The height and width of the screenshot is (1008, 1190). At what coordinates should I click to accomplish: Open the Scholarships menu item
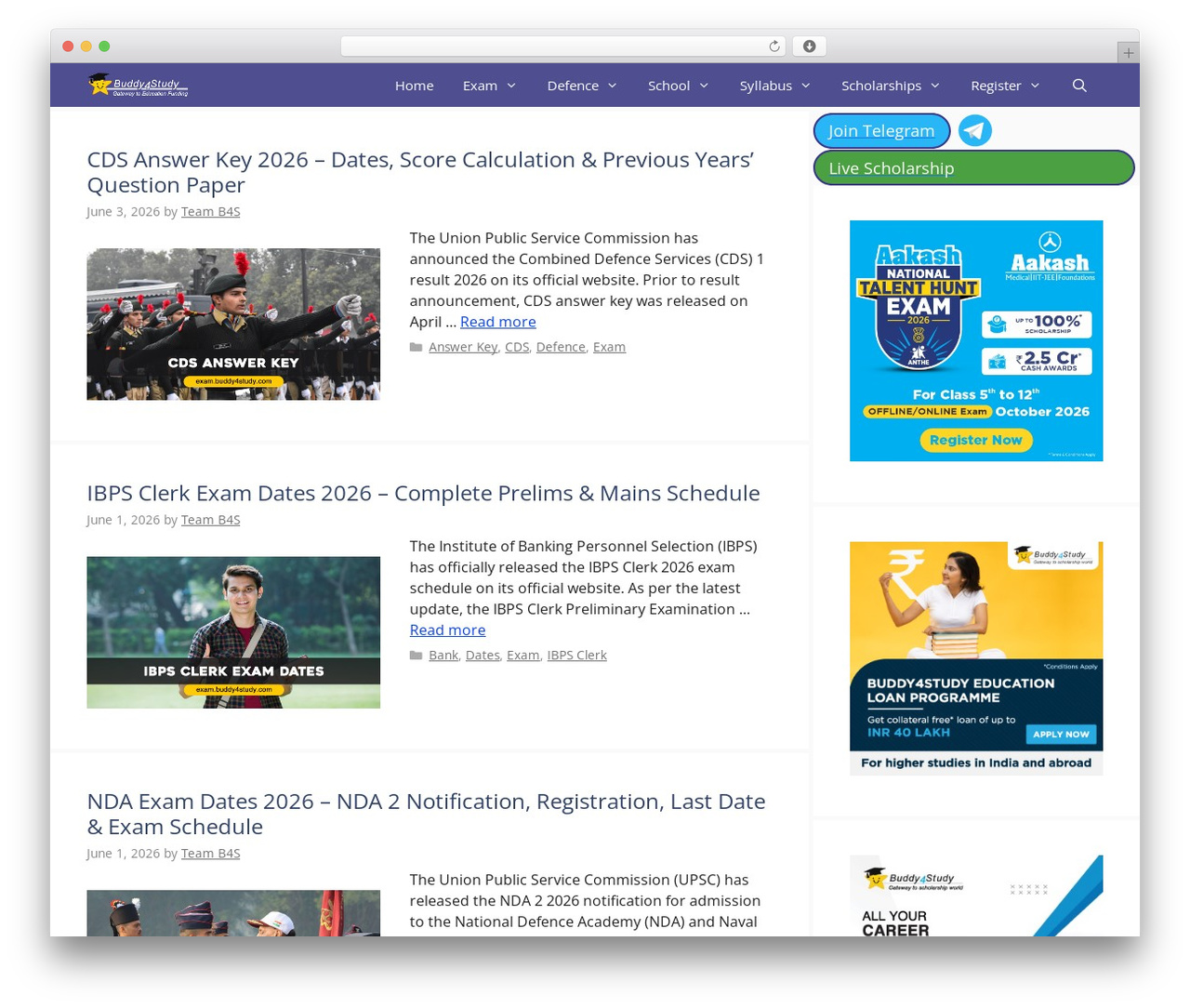(881, 86)
